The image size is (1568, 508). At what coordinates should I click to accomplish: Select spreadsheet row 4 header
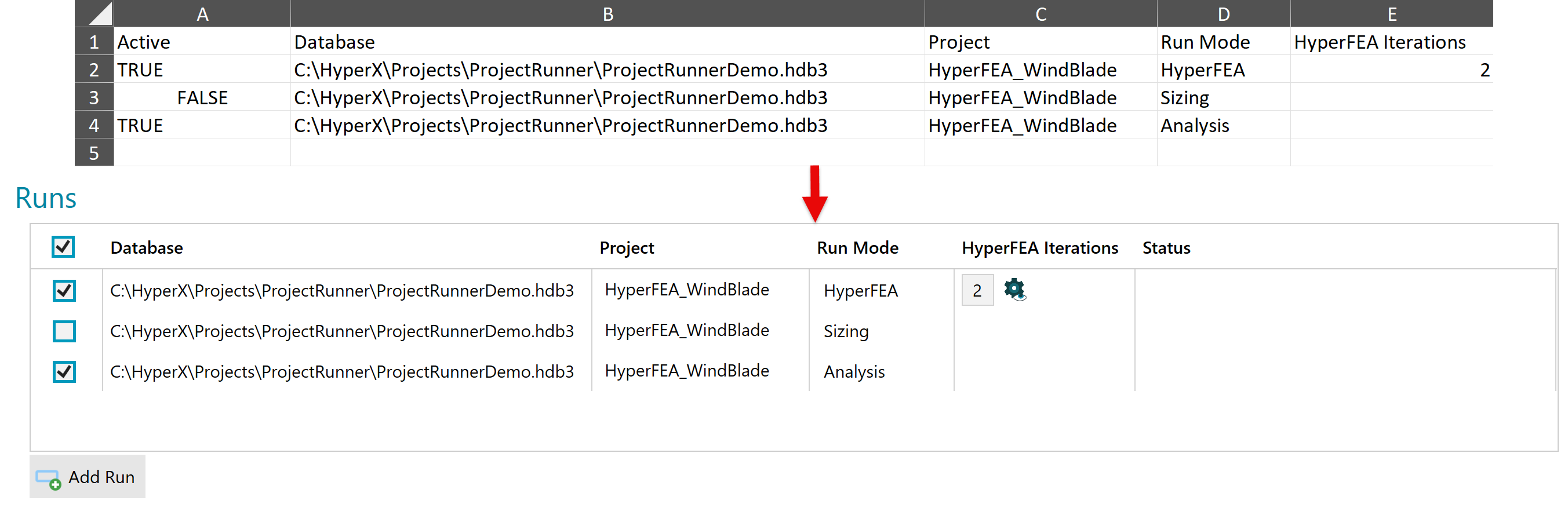[x=94, y=125]
